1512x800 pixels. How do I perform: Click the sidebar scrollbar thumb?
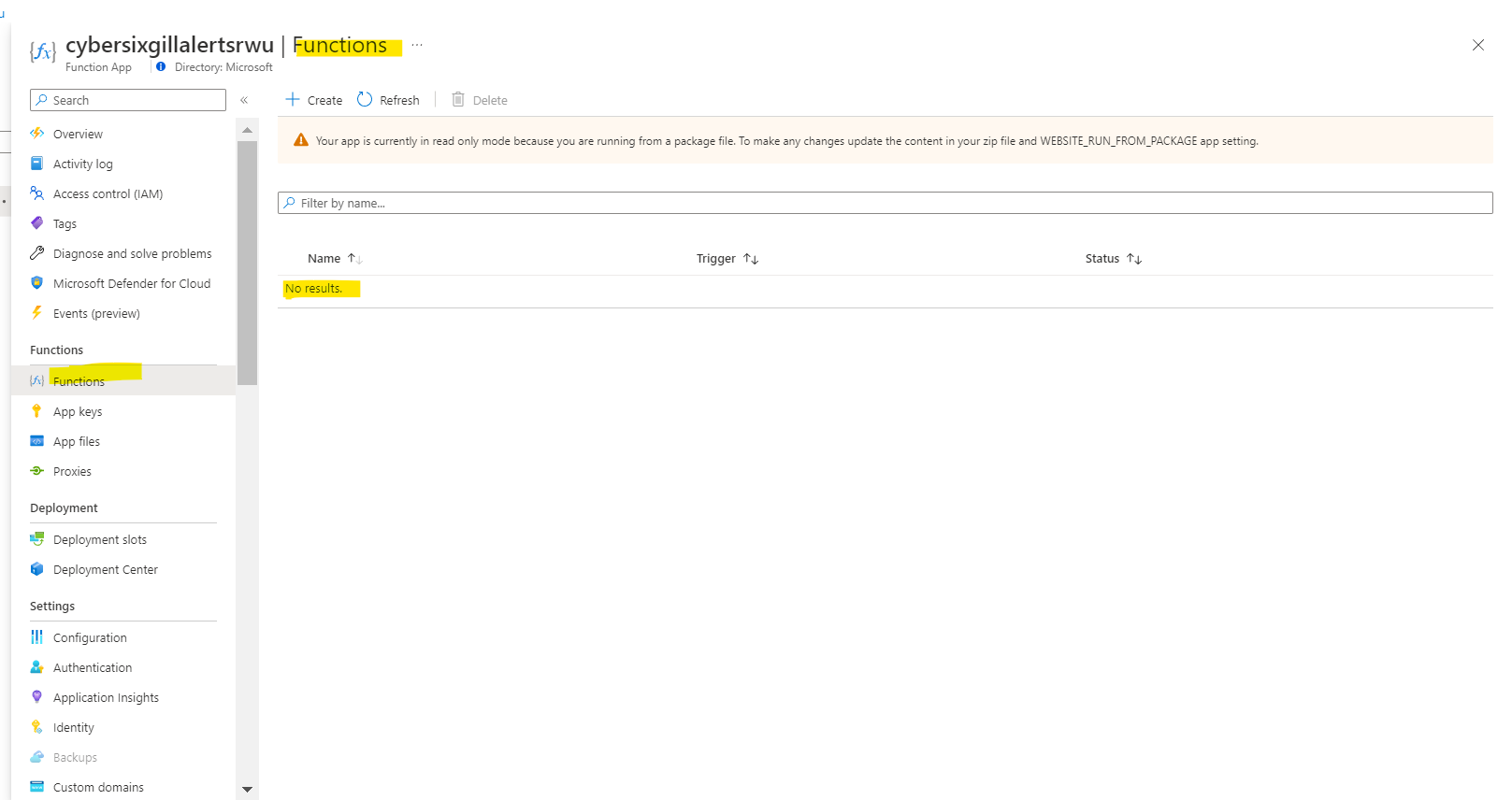tap(247, 263)
